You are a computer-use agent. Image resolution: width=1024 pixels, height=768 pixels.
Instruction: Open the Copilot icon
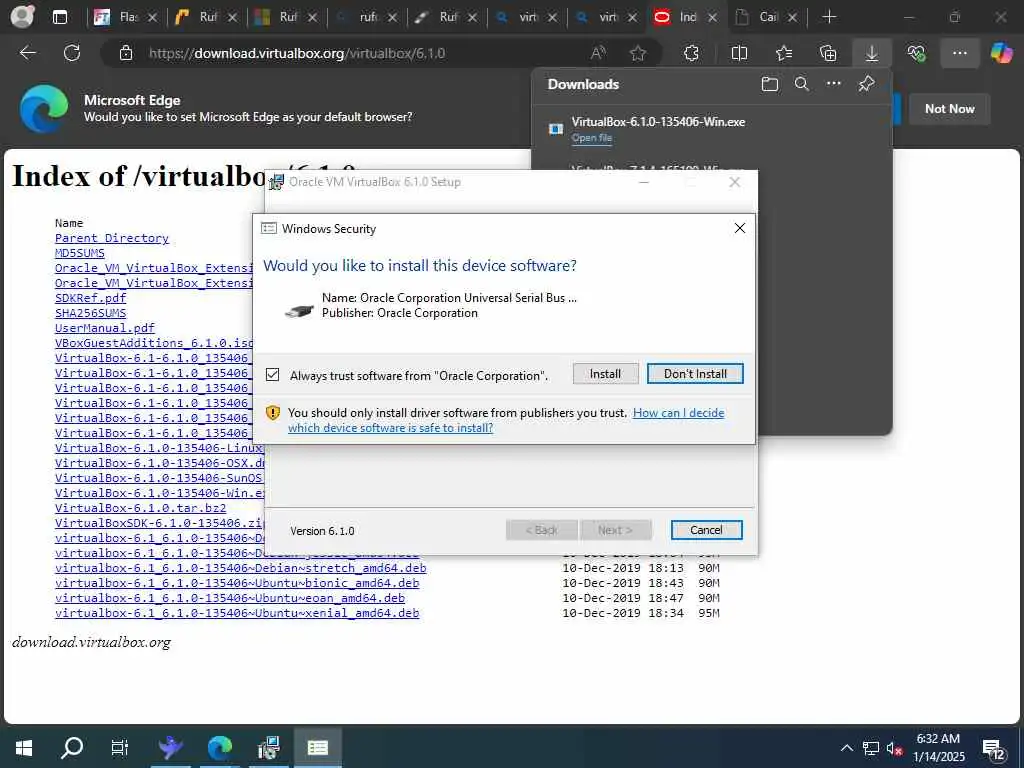tap(1002, 53)
